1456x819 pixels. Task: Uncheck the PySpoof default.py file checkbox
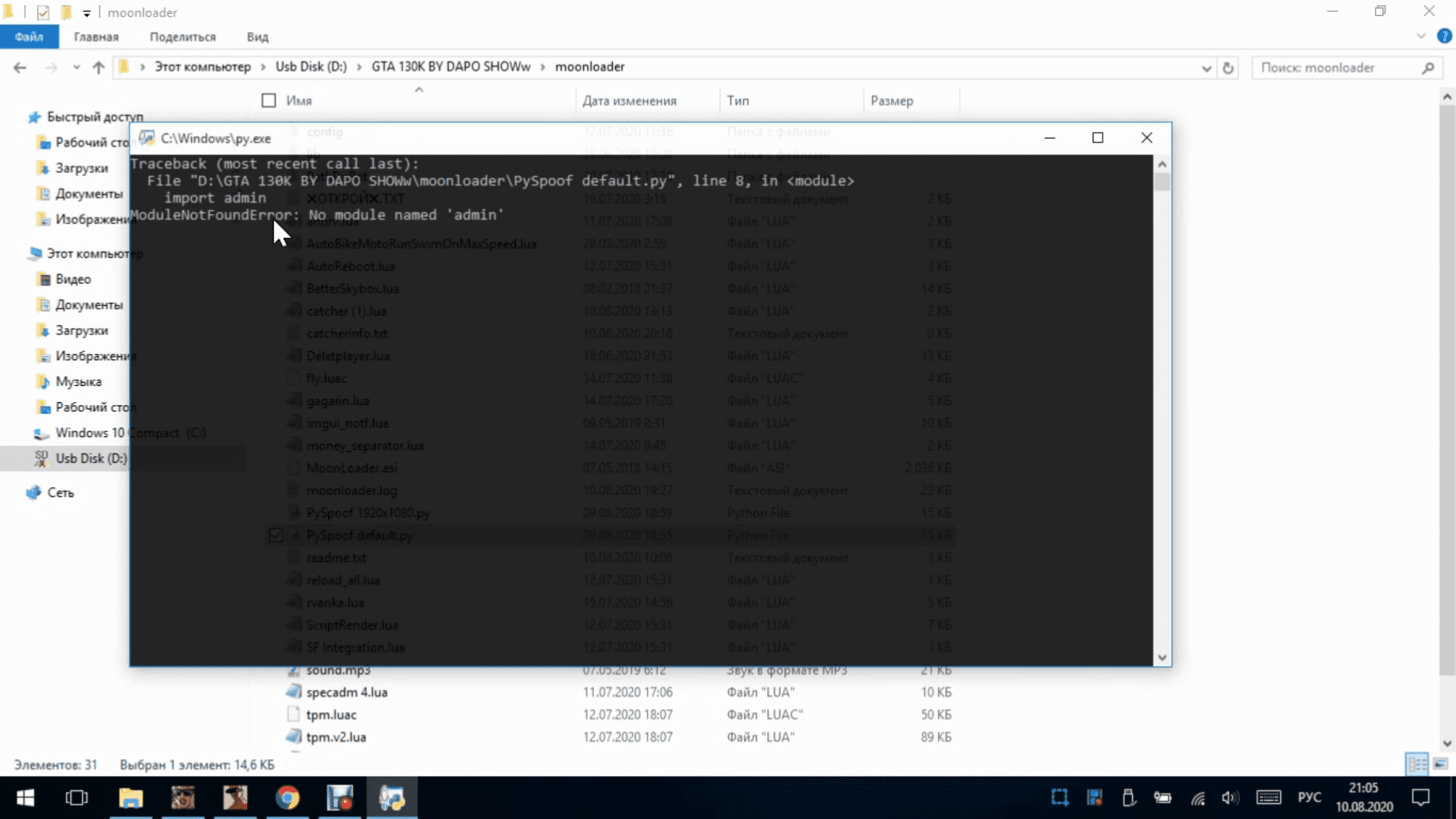pyautogui.click(x=276, y=536)
